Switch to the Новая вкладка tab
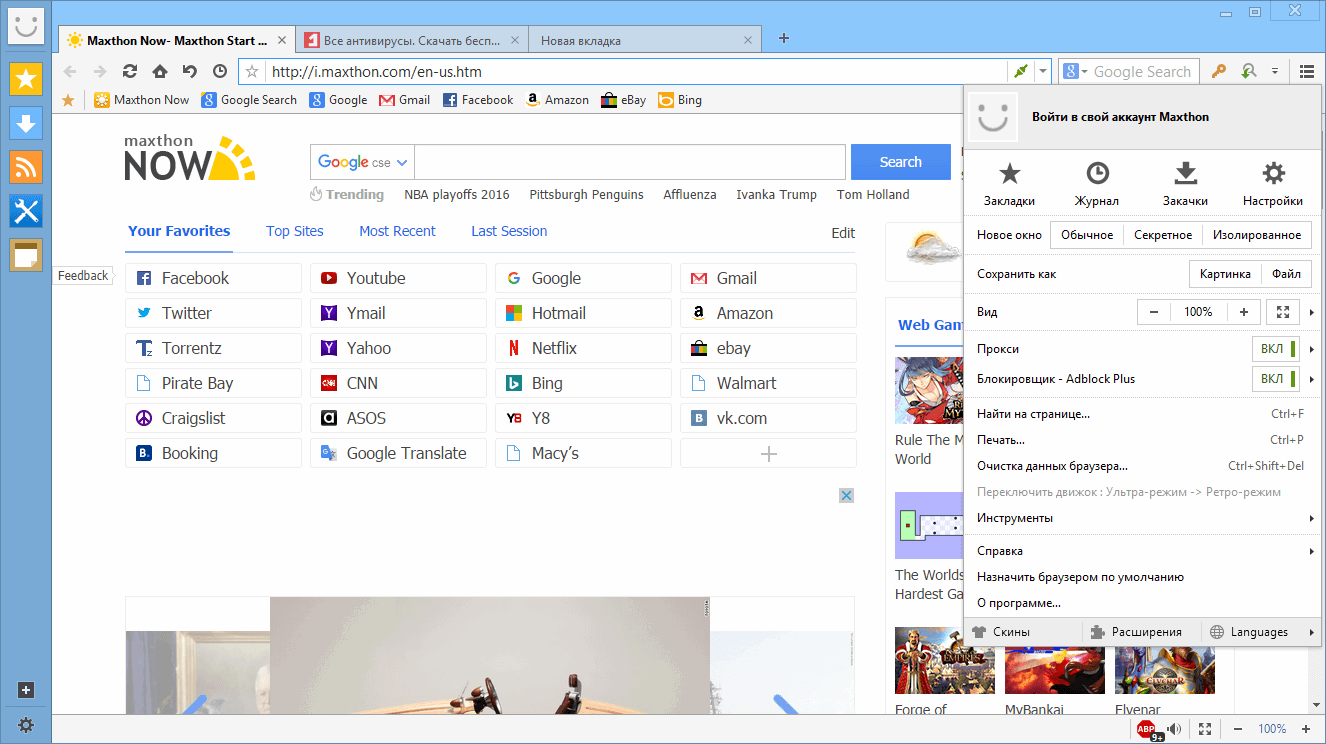The width and height of the screenshot is (1326, 744). pyautogui.click(x=644, y=40)
